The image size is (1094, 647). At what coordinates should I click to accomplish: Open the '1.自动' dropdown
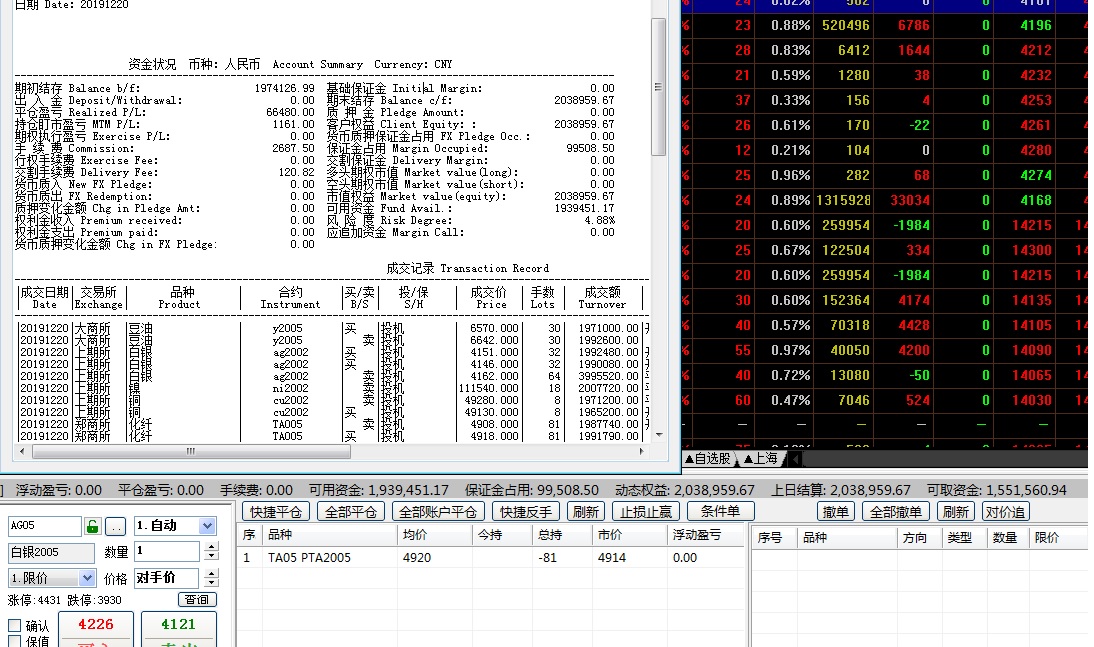click(x=207, y=526)
